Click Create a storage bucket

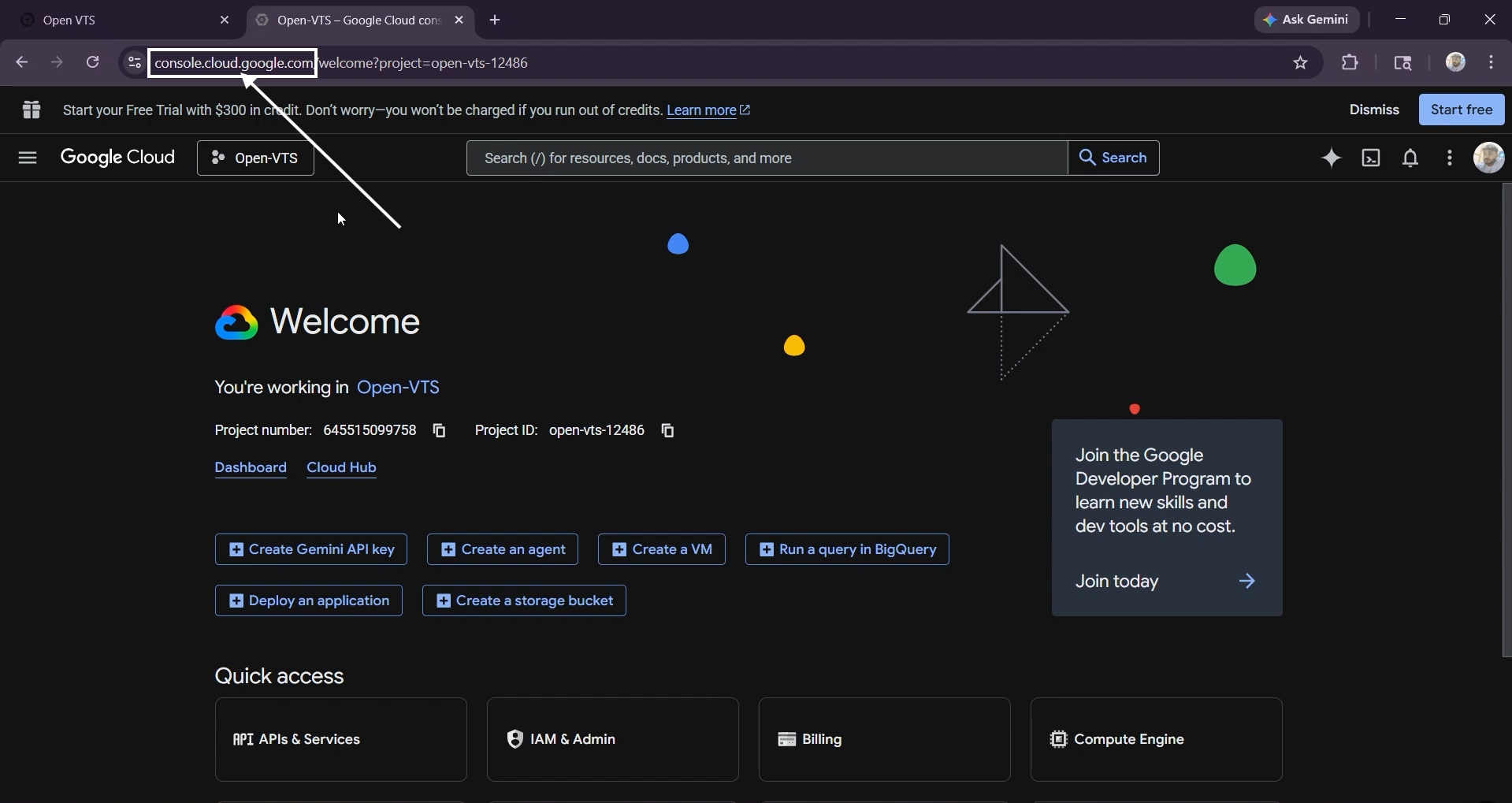pos(524,600)
